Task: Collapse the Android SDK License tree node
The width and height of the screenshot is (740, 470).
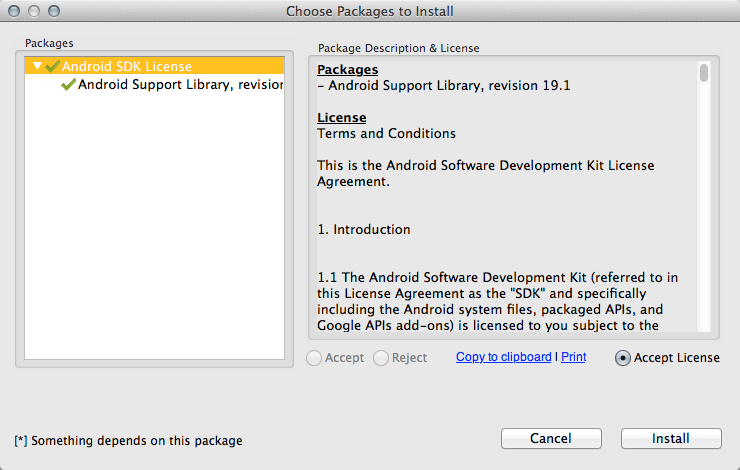Action: [37, 67]
